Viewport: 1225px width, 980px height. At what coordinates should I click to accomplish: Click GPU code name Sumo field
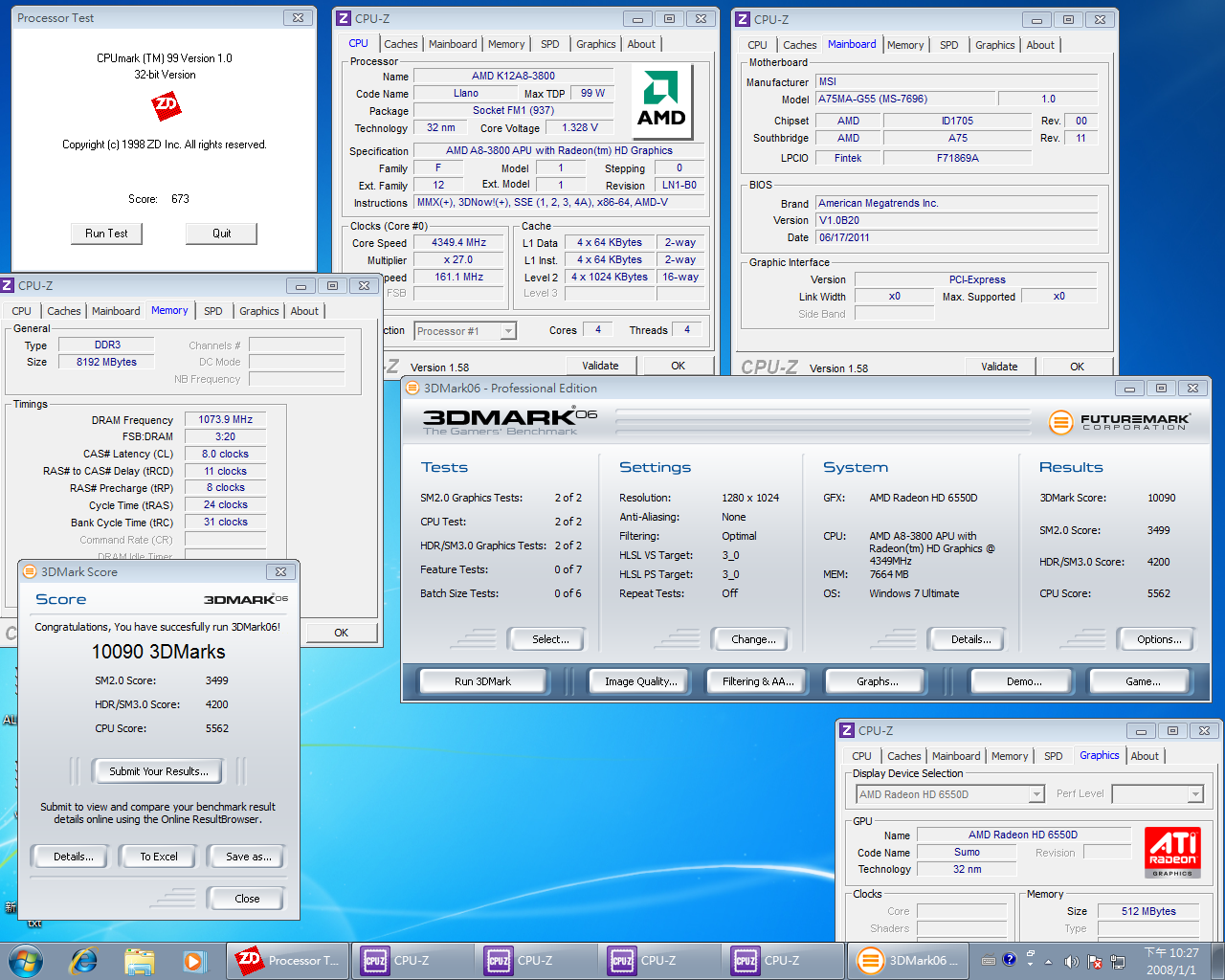click(x=967, y=853)
